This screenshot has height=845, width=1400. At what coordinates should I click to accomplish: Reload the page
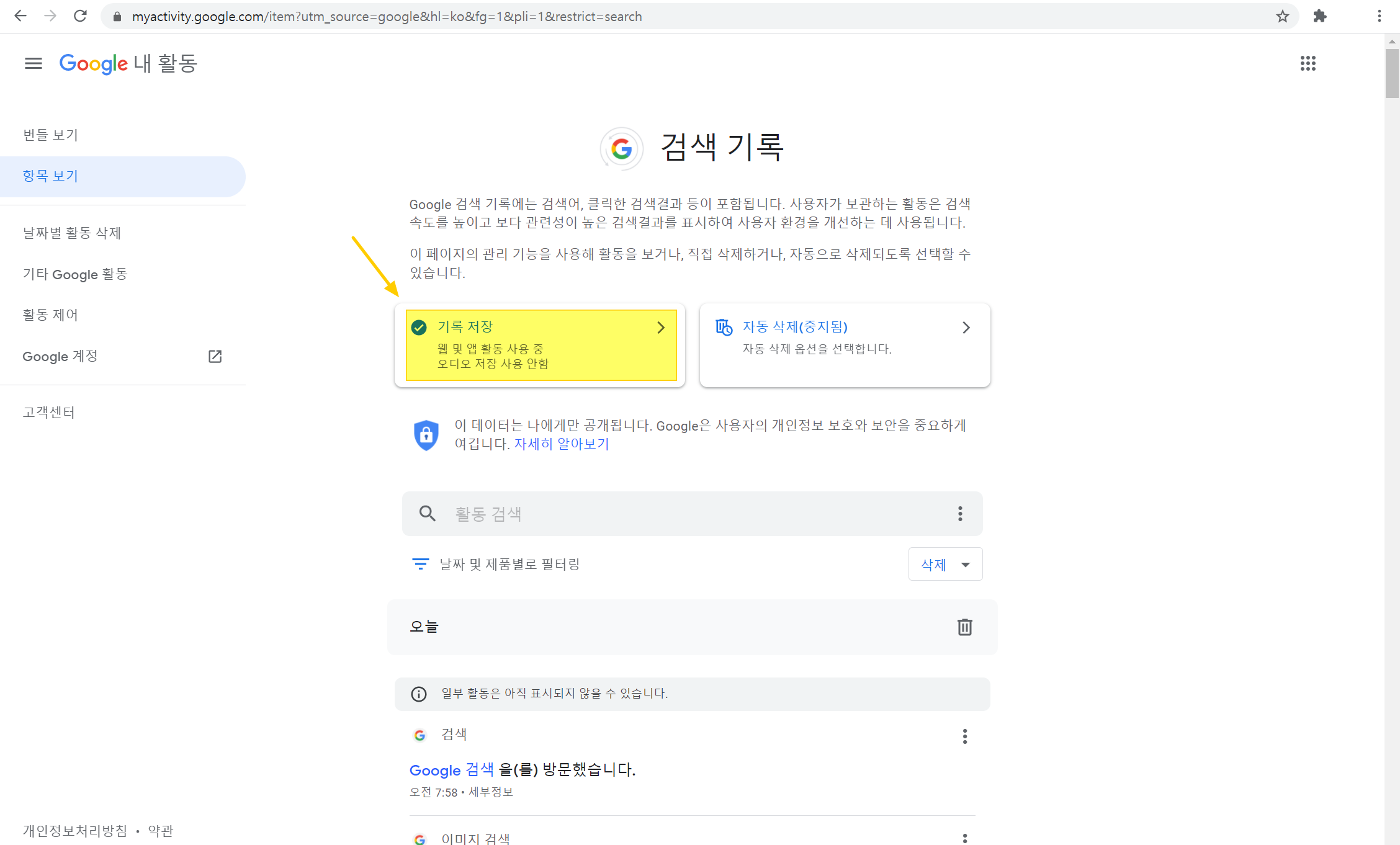80,17
